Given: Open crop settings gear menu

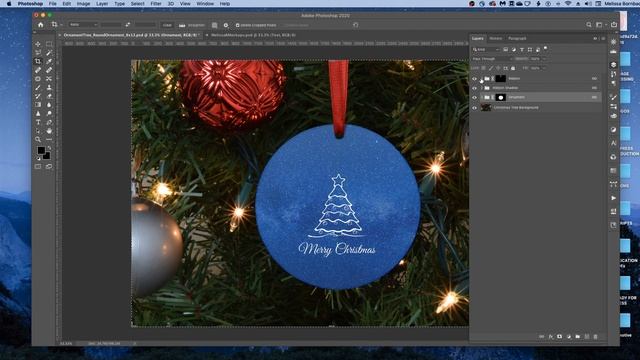Looking at the screenshot, I should point(226,25).
